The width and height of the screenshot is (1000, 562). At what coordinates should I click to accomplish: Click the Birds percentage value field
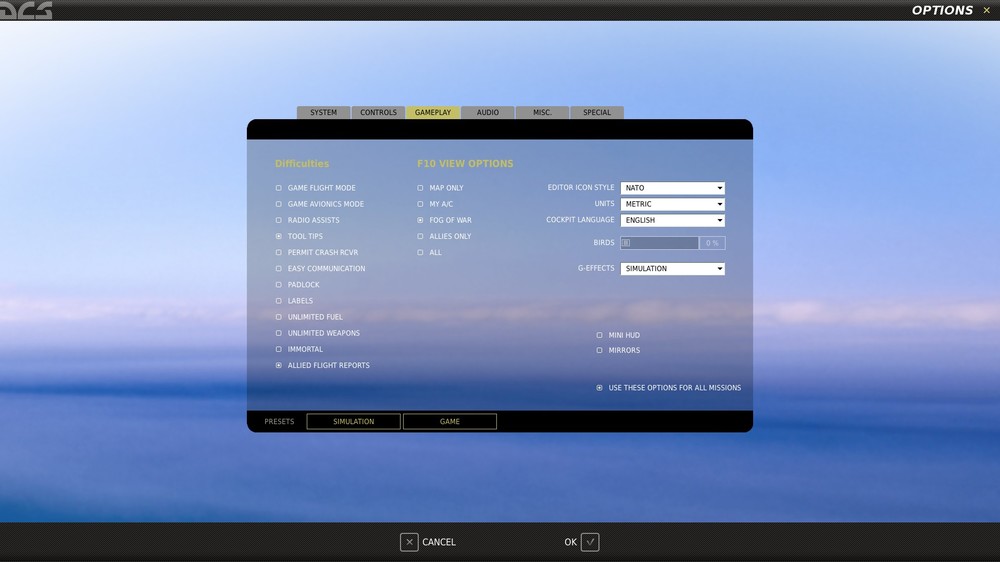coord(712,243)
